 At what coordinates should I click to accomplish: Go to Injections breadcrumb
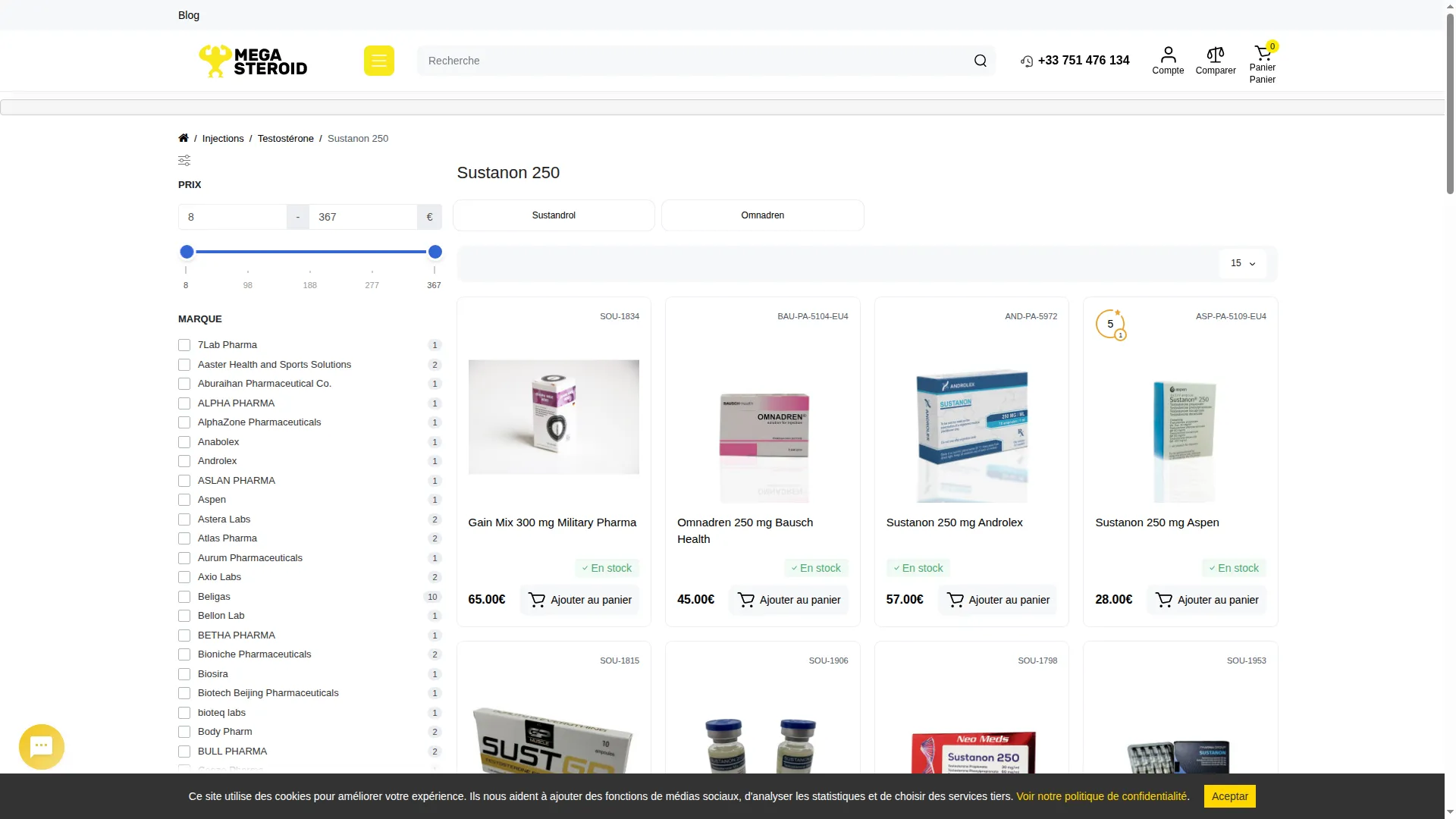pos(223,139)
